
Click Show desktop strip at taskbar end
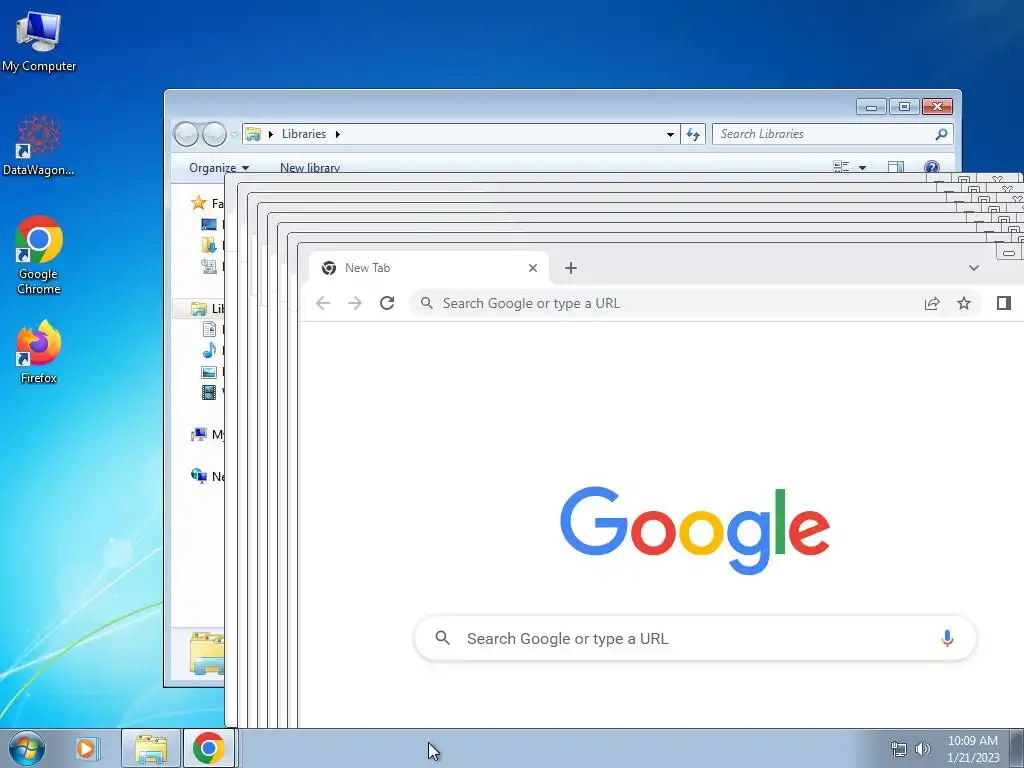tap(1017, 748)
